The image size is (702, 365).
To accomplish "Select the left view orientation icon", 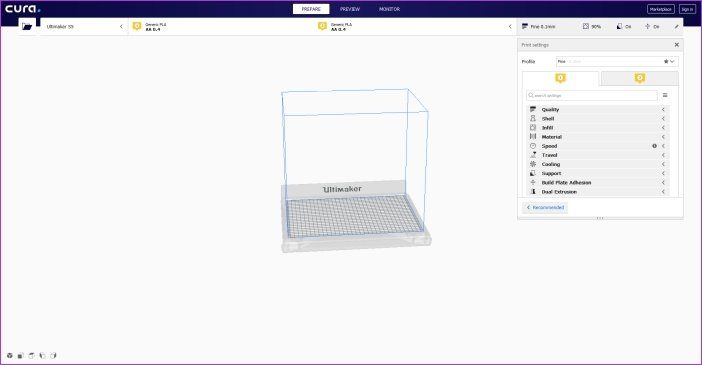I will [x=42, y=356].
